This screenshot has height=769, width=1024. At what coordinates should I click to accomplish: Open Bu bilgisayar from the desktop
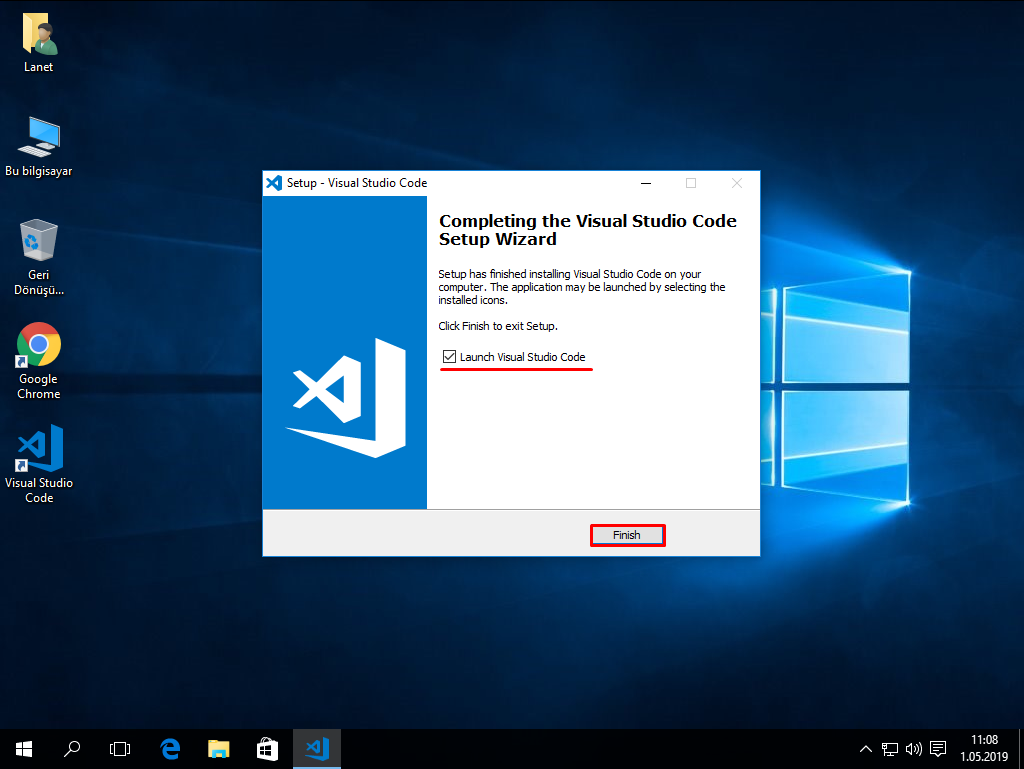click(39, 134)
